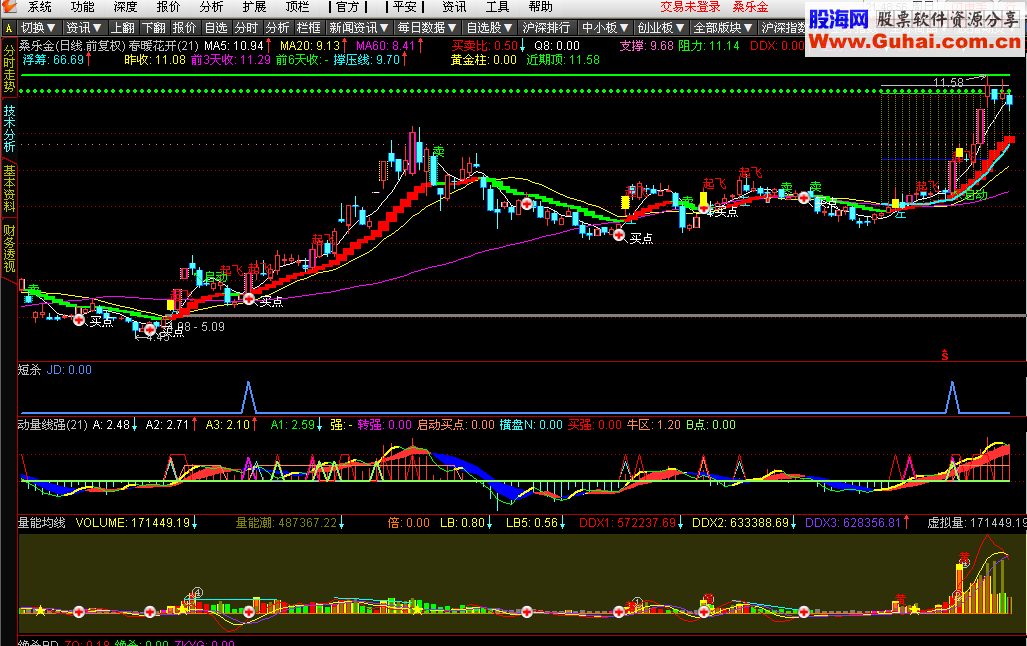Screen dimensions: 1027x646
Task: Click the green 卖 sell signal at the peak
Action: pos(438,152)
